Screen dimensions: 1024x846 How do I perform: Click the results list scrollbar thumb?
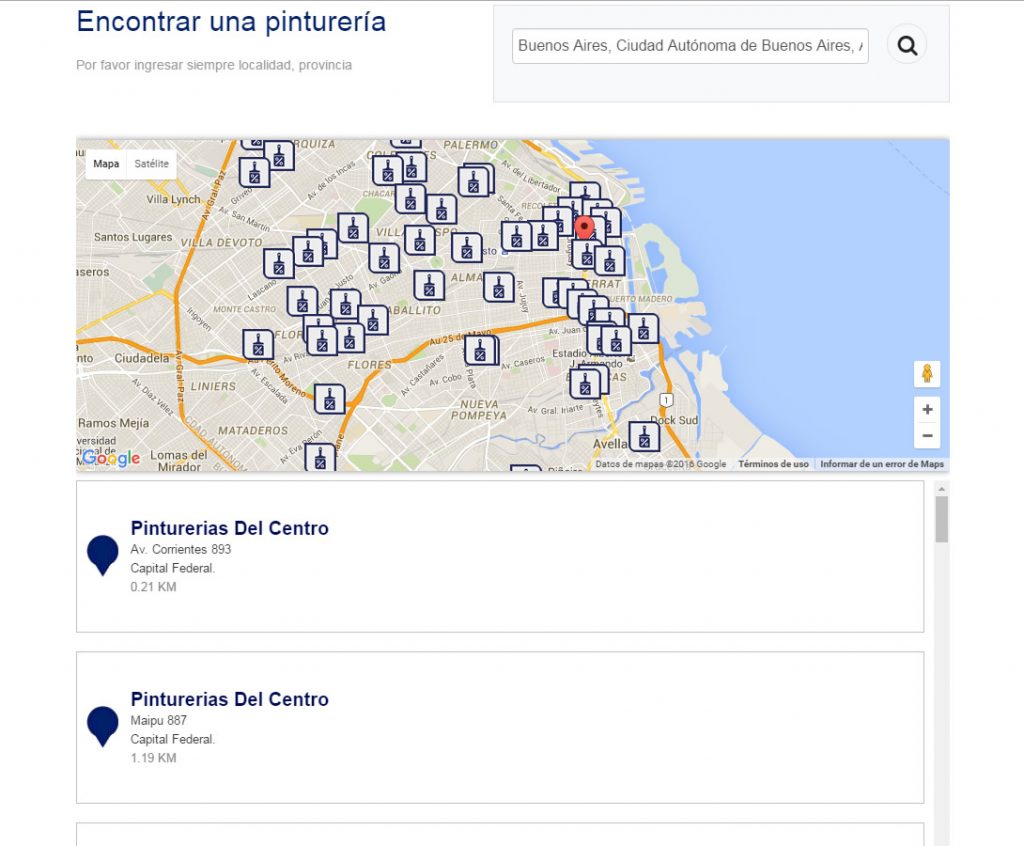941,519
